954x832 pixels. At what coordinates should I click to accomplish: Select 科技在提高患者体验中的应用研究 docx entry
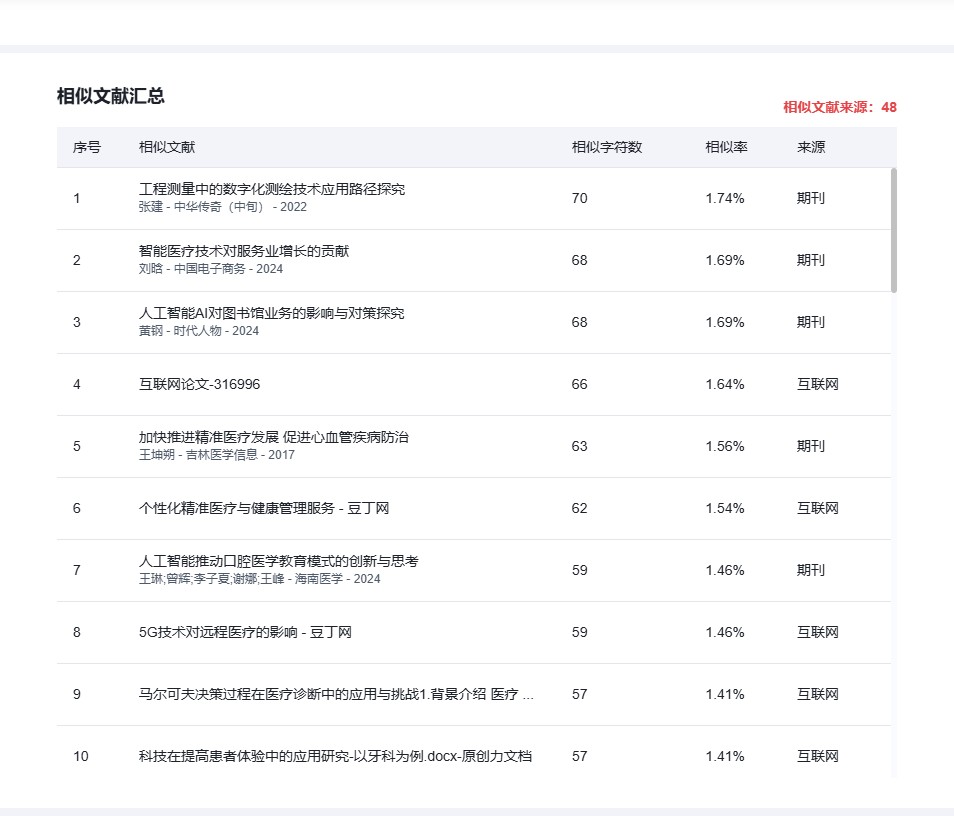point(335,756)
